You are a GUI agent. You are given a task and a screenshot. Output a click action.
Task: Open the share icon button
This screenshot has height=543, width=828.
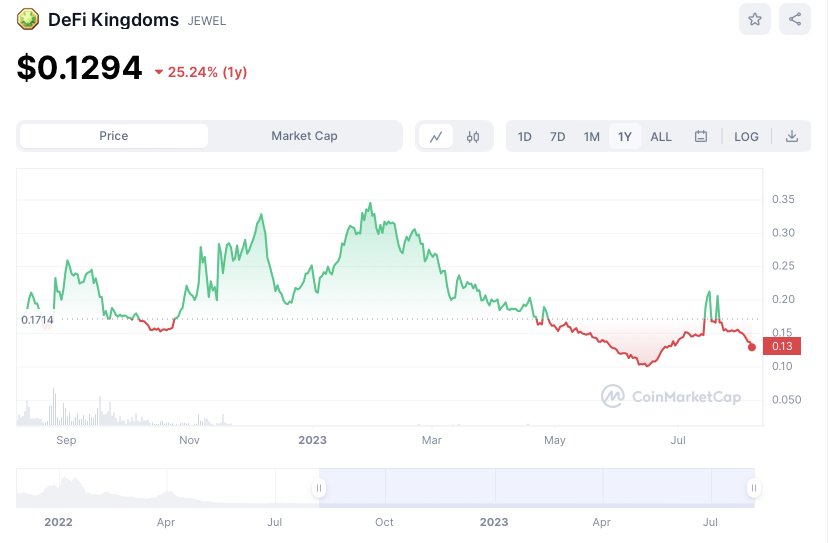(x=795, y=20)
